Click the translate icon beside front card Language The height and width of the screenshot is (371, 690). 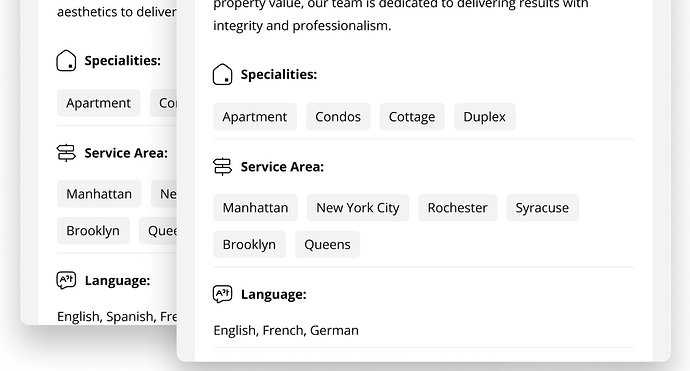point(222,294)
